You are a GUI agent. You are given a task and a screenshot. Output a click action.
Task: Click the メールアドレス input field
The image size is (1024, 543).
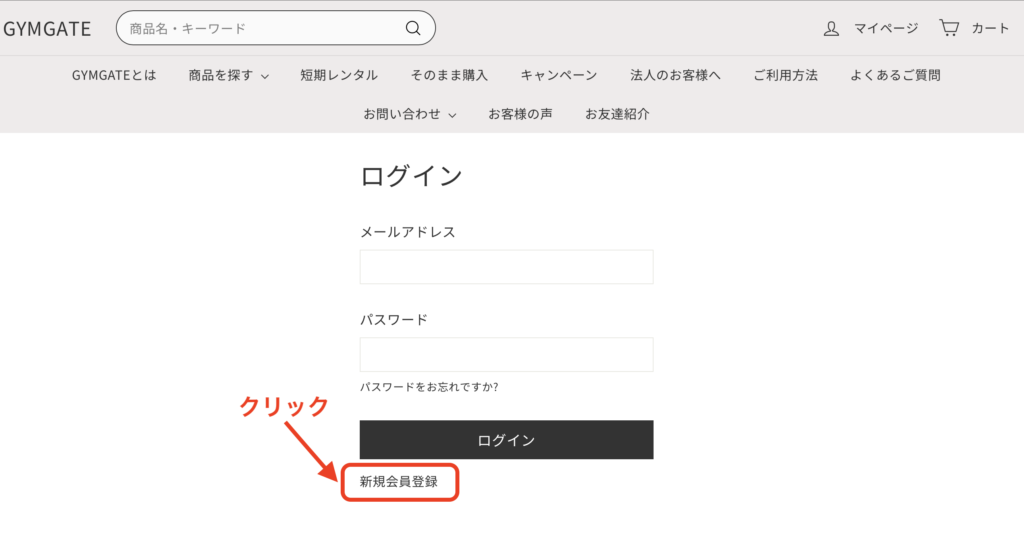pos(506,267)
